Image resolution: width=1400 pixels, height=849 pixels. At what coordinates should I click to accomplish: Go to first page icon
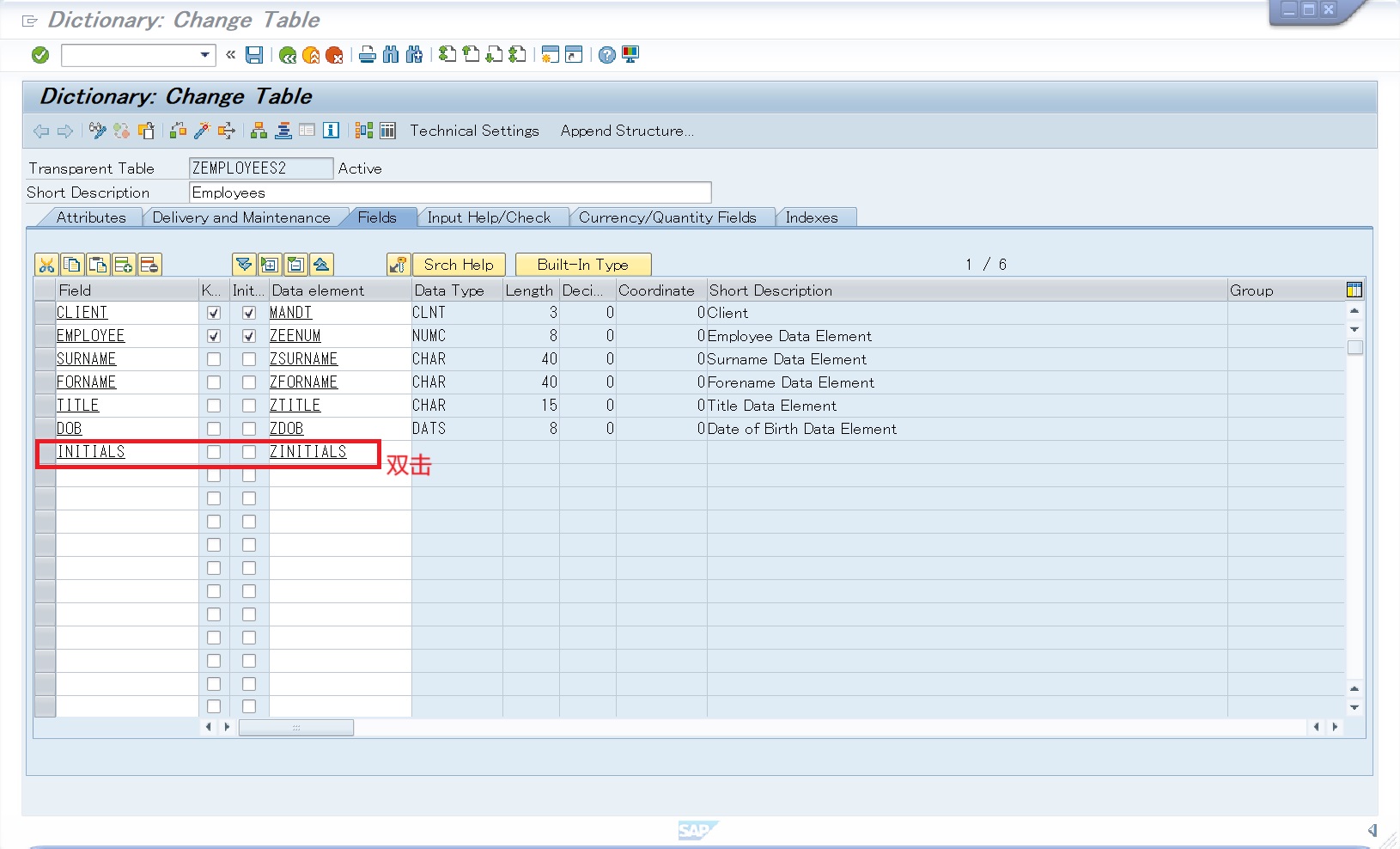447,55
